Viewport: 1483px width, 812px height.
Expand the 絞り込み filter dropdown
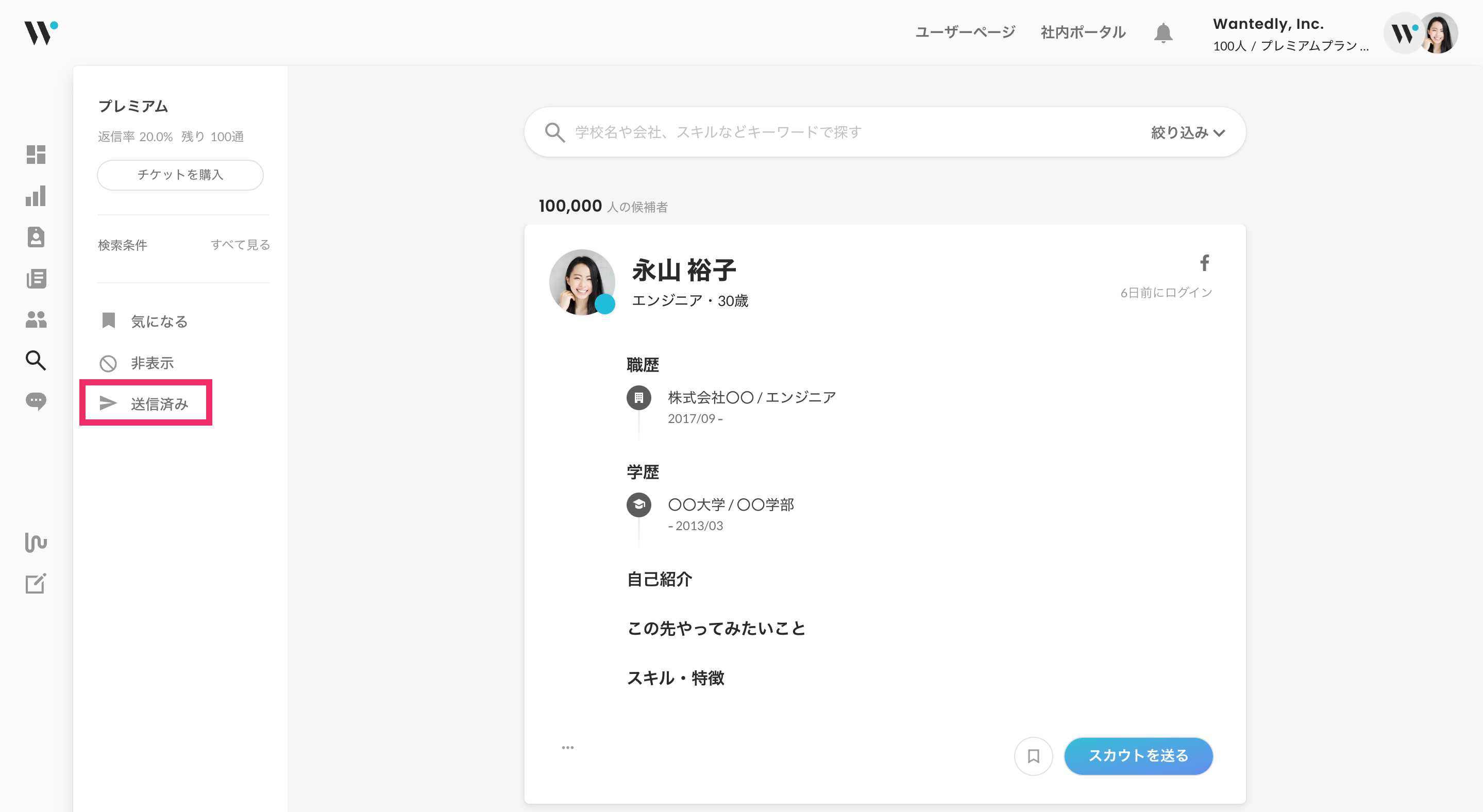point(1187,132)
